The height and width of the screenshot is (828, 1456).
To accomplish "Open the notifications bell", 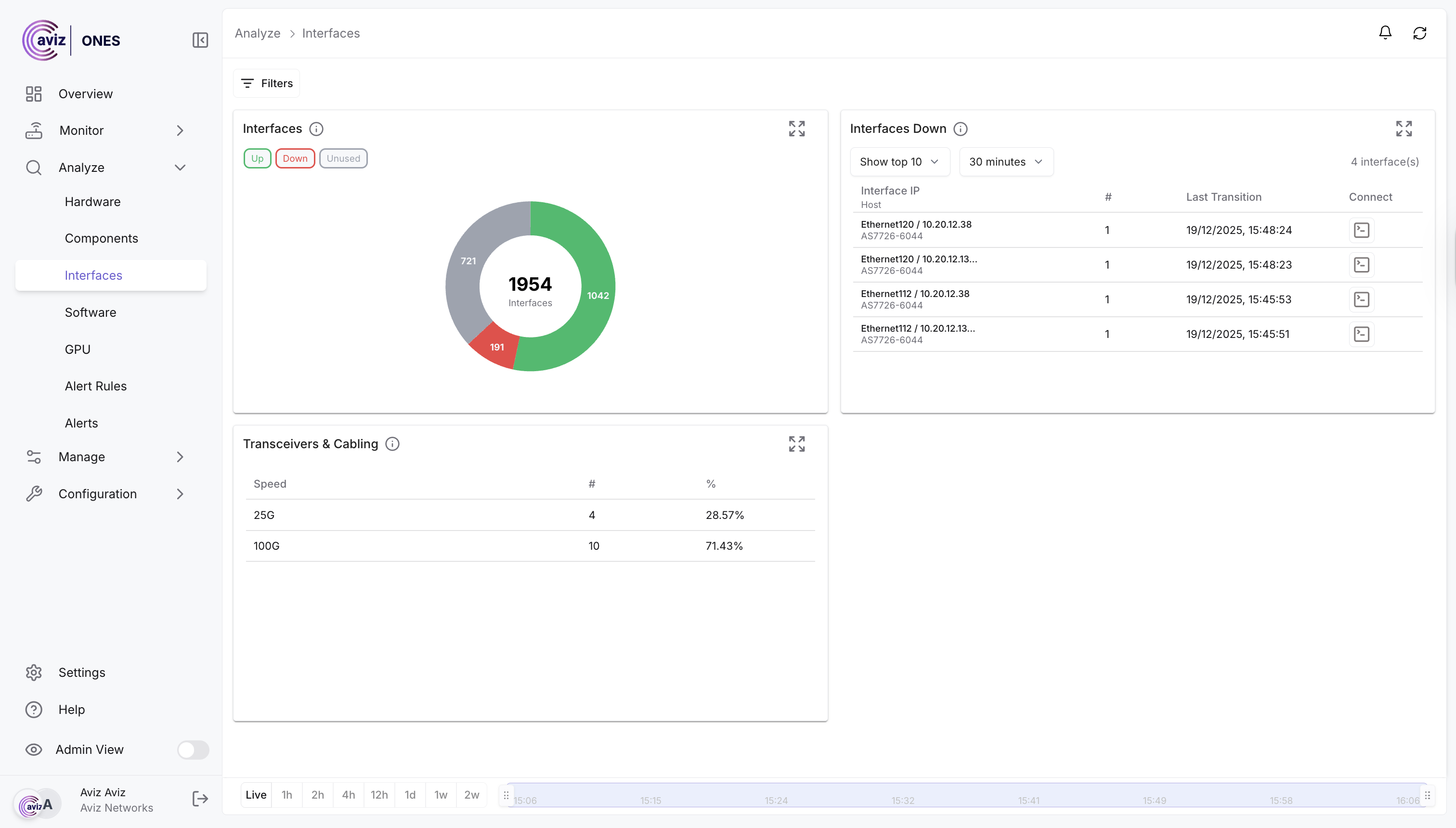I will click(x=1385, y=33).
